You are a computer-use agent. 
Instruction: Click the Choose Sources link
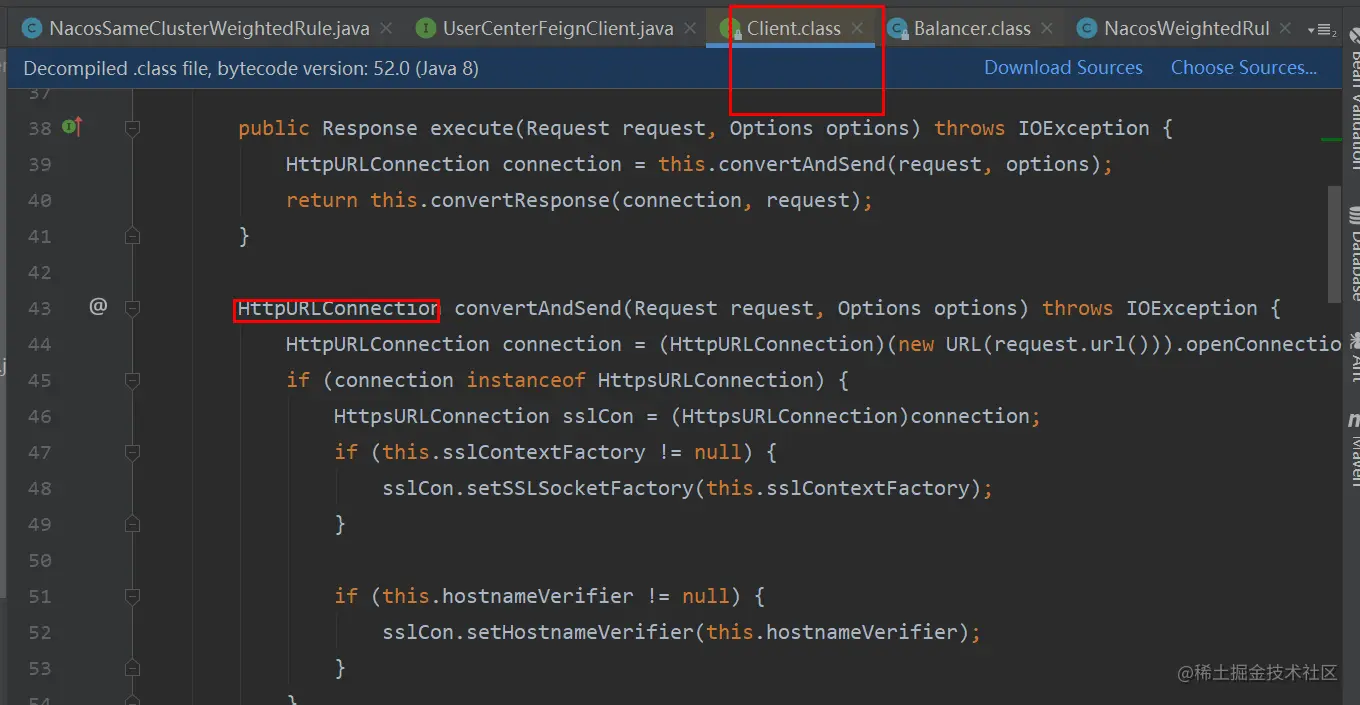click(1244, 68)
